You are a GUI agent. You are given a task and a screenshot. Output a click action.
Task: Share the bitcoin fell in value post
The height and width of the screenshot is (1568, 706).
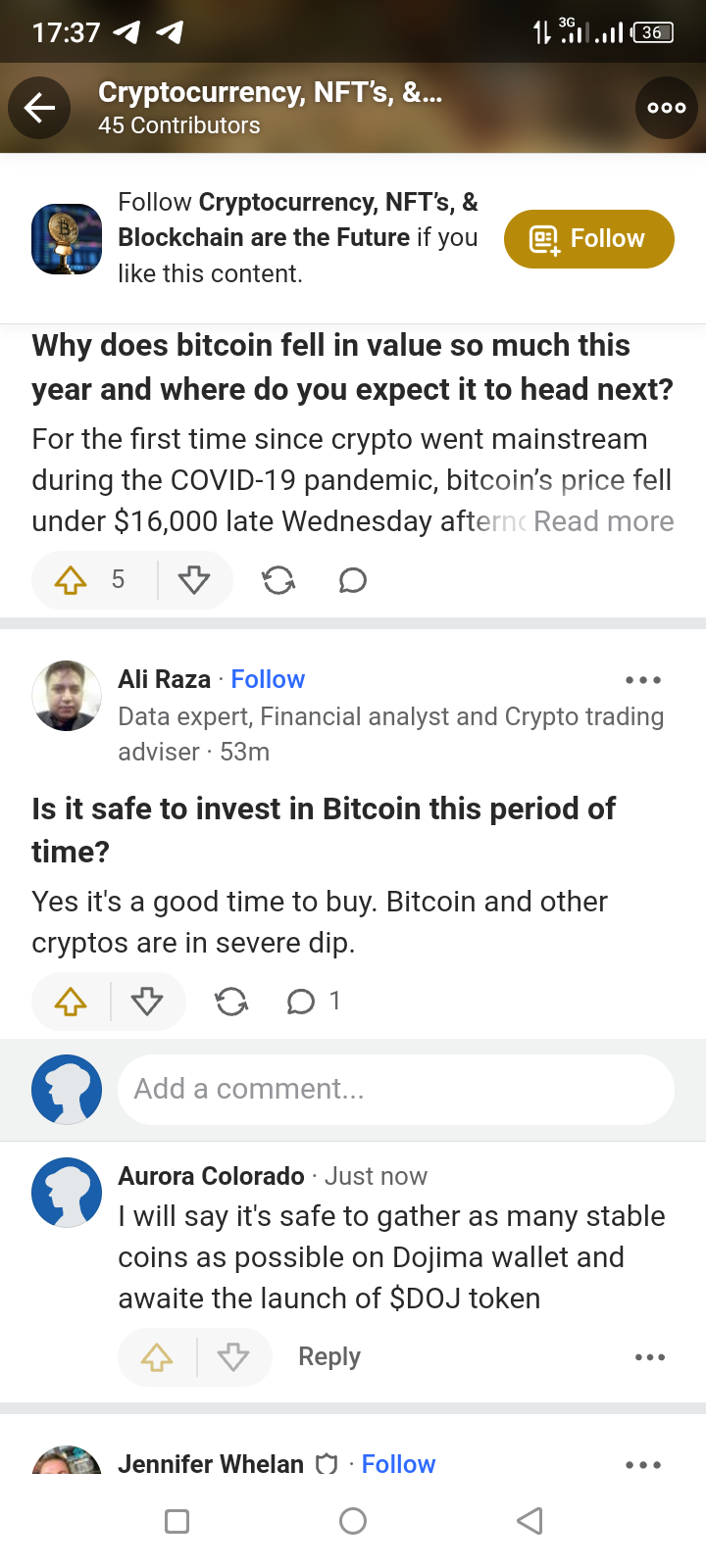tap(278, 580)
